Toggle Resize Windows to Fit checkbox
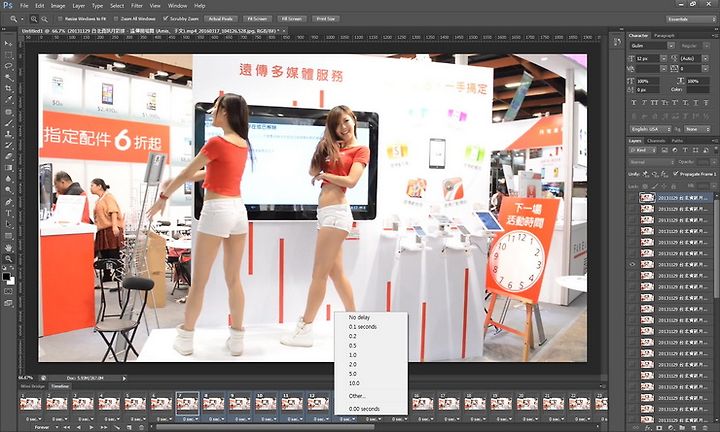 tap(60, 19)
